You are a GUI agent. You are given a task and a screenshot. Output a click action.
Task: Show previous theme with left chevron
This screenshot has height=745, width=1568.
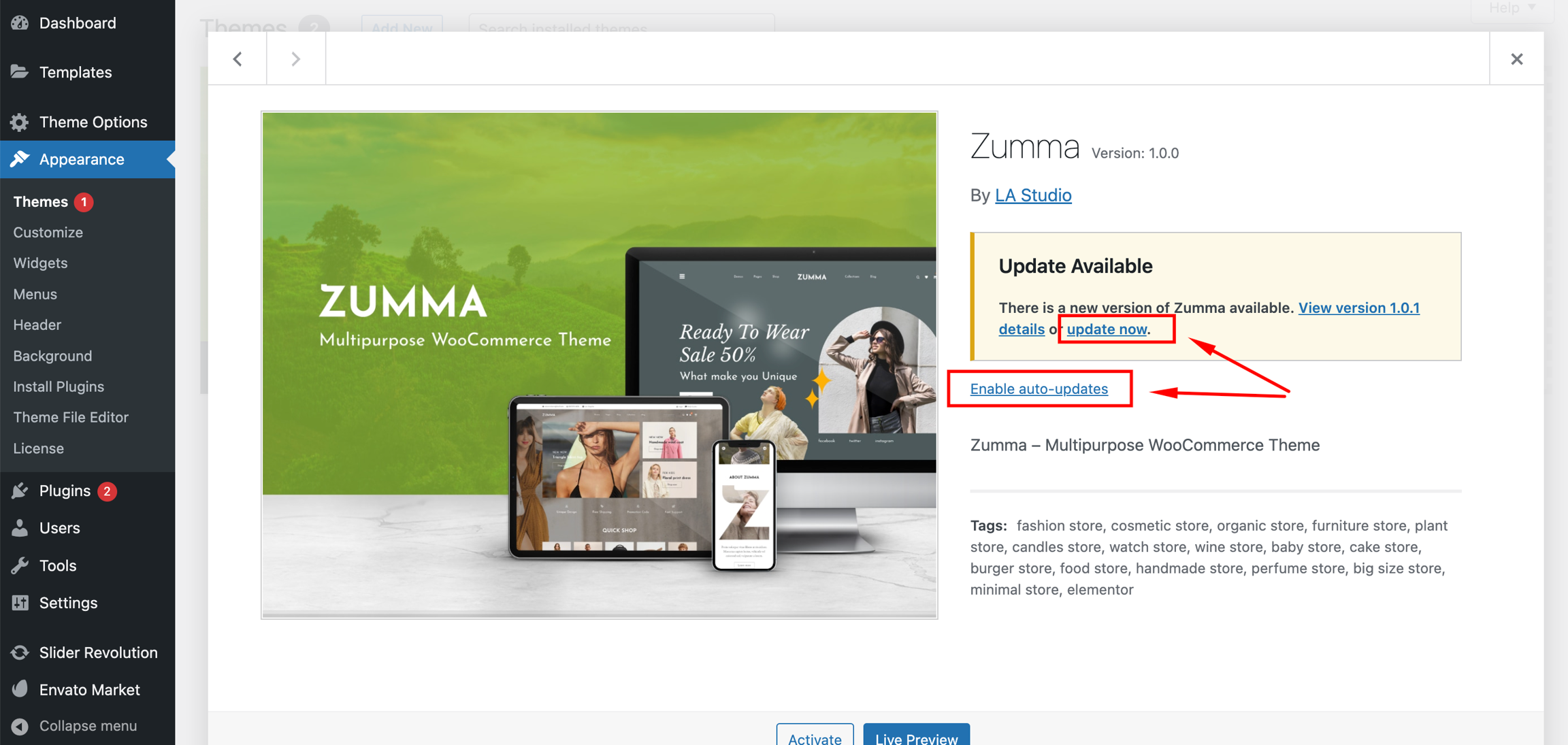click(238, 59)
